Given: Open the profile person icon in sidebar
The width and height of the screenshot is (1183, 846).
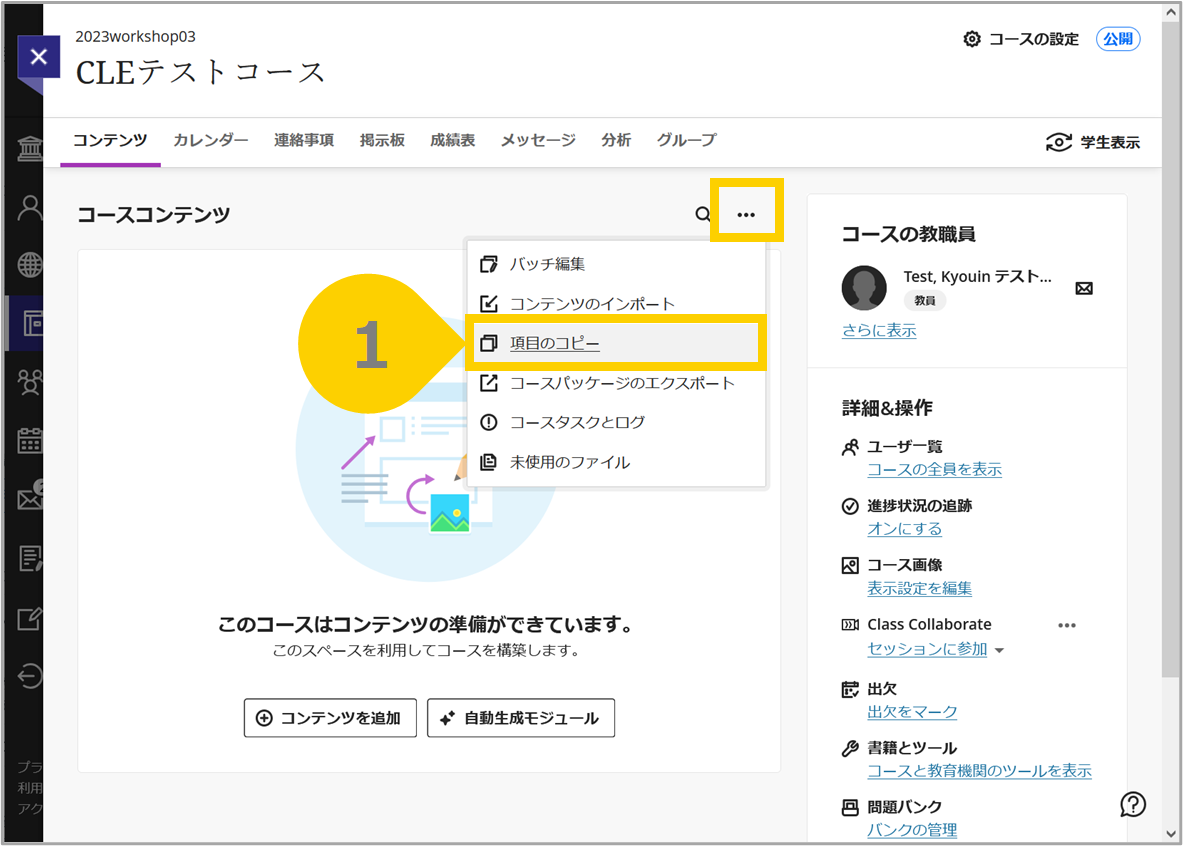Looking at the screenshot, I should tap(30, 208).
